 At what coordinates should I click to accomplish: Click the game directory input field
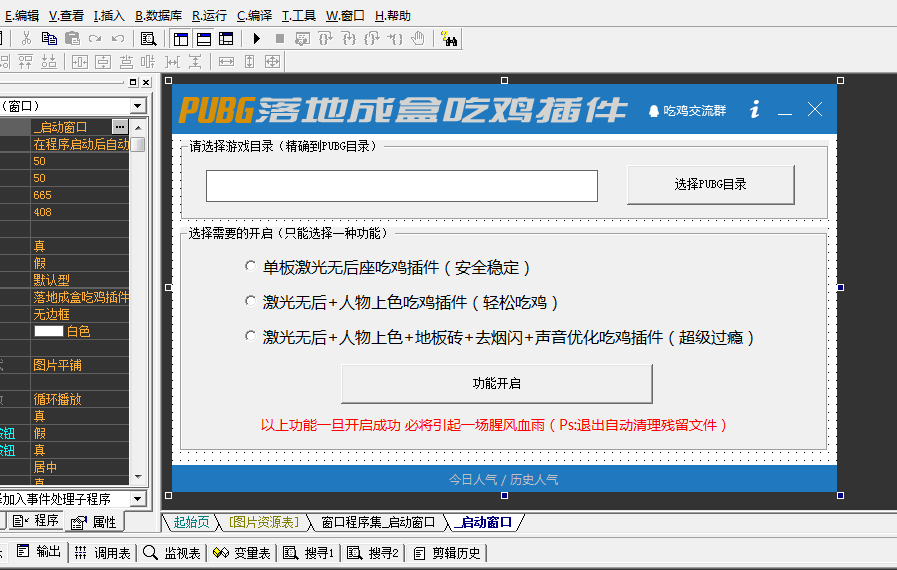coord(402,185)
